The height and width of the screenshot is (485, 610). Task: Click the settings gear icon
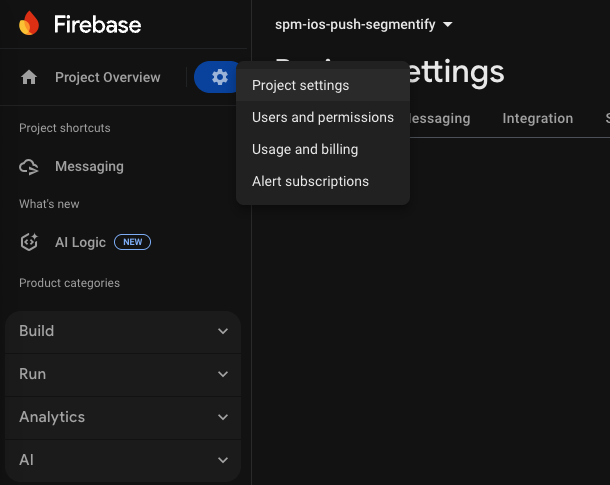[220, 77]
